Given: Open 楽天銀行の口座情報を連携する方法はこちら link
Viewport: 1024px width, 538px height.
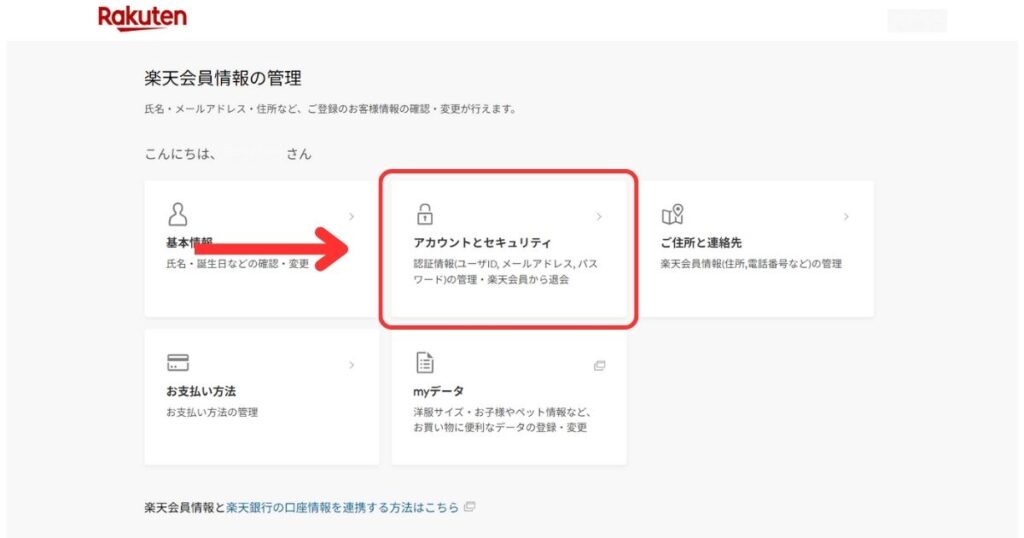Looking at the screenshot, I should pos(342,507).
